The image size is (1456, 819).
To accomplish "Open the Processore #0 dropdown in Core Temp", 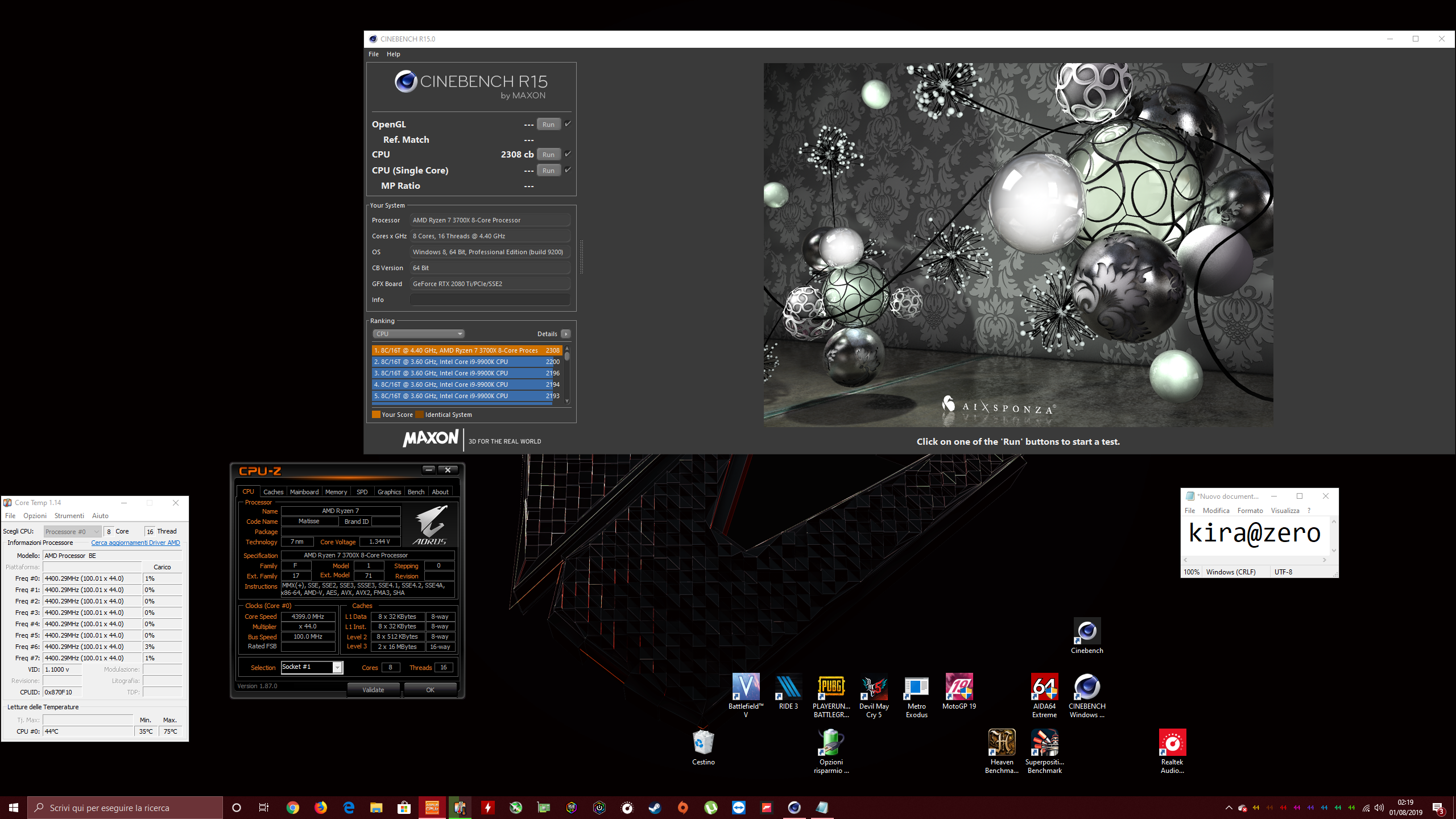I will pos(72,531).
